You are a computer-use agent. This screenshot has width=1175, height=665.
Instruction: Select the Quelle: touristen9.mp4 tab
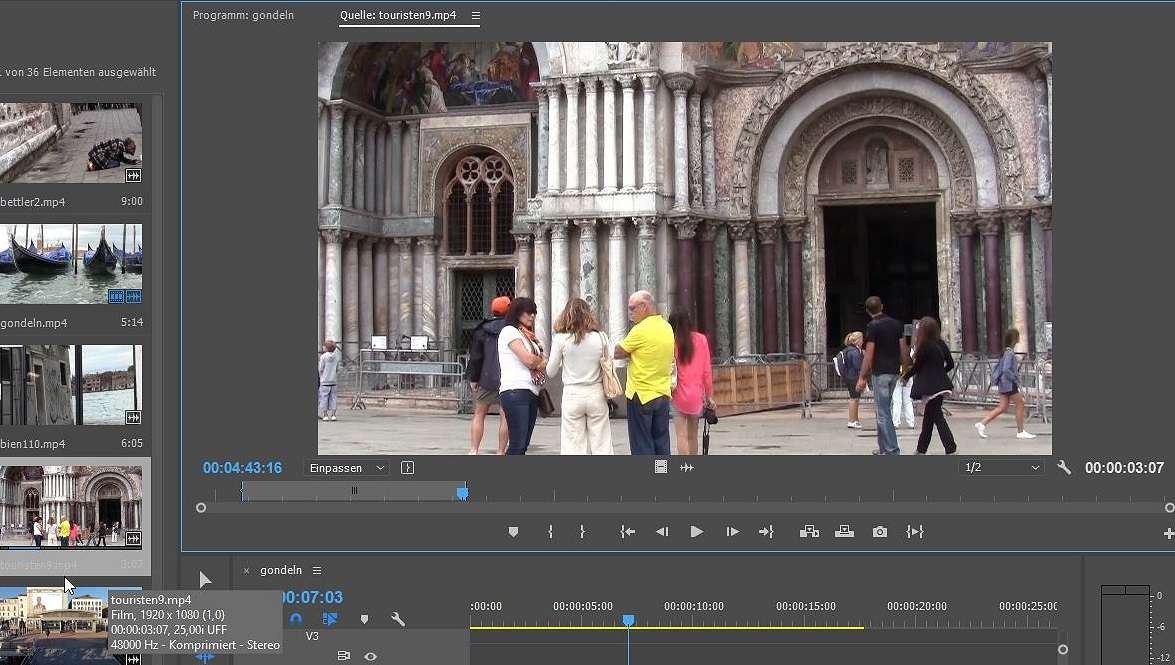pyautogui.click(x=398, y=15)
